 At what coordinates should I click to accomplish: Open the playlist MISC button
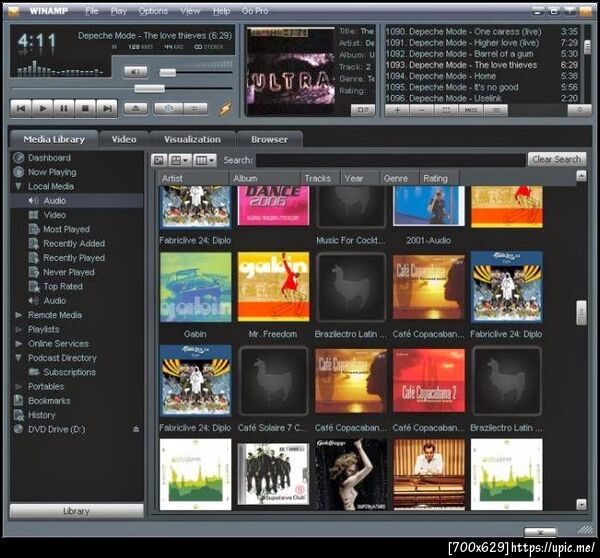pyautogui.click(x=471, y=110)
